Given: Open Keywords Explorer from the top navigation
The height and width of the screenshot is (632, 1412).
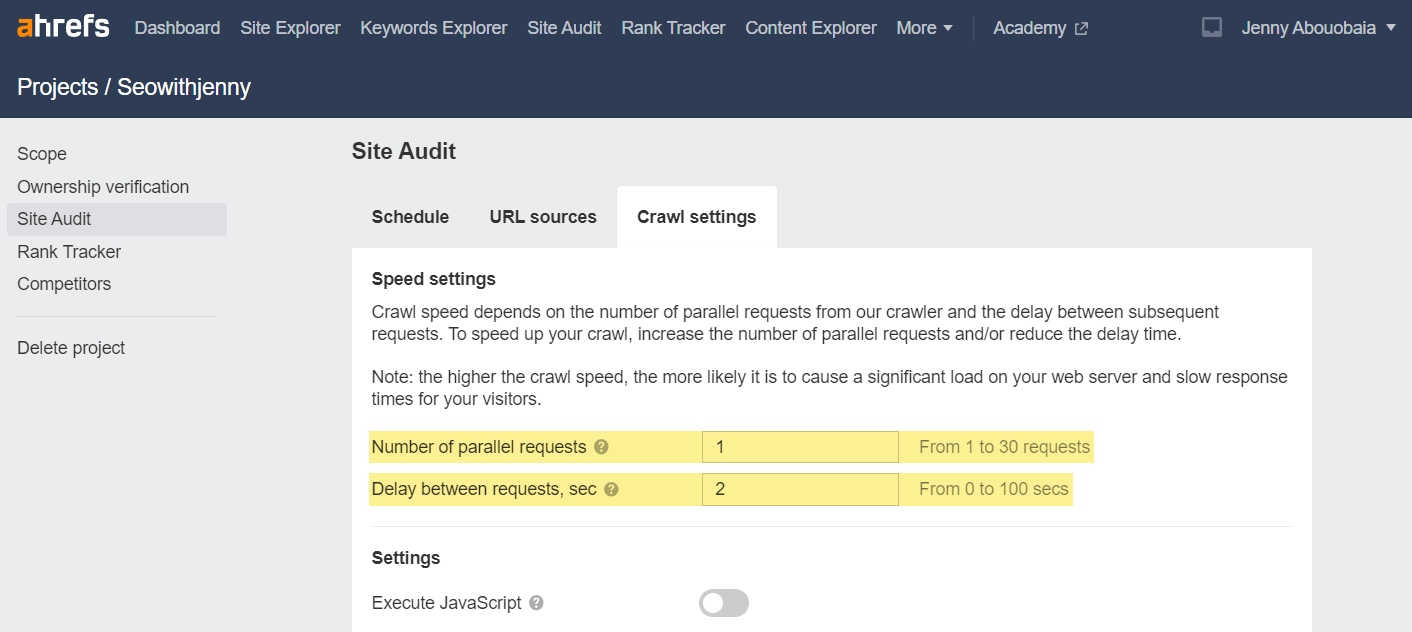Looking at the screenshot, I should (433, 27).
